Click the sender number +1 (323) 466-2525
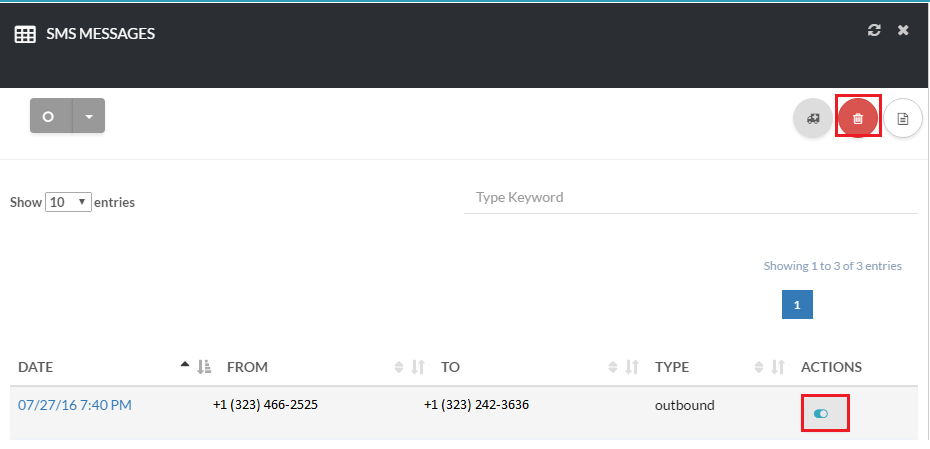This screenshot has width=930, height=449. pos(265,405)
